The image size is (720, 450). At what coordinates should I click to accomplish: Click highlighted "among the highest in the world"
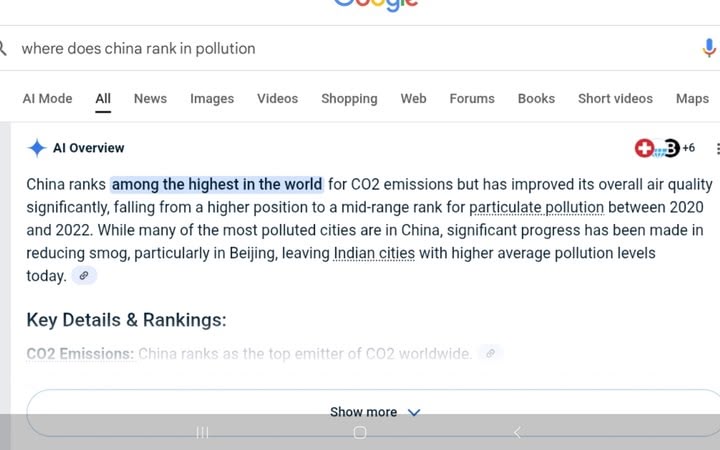pos(217,185)
